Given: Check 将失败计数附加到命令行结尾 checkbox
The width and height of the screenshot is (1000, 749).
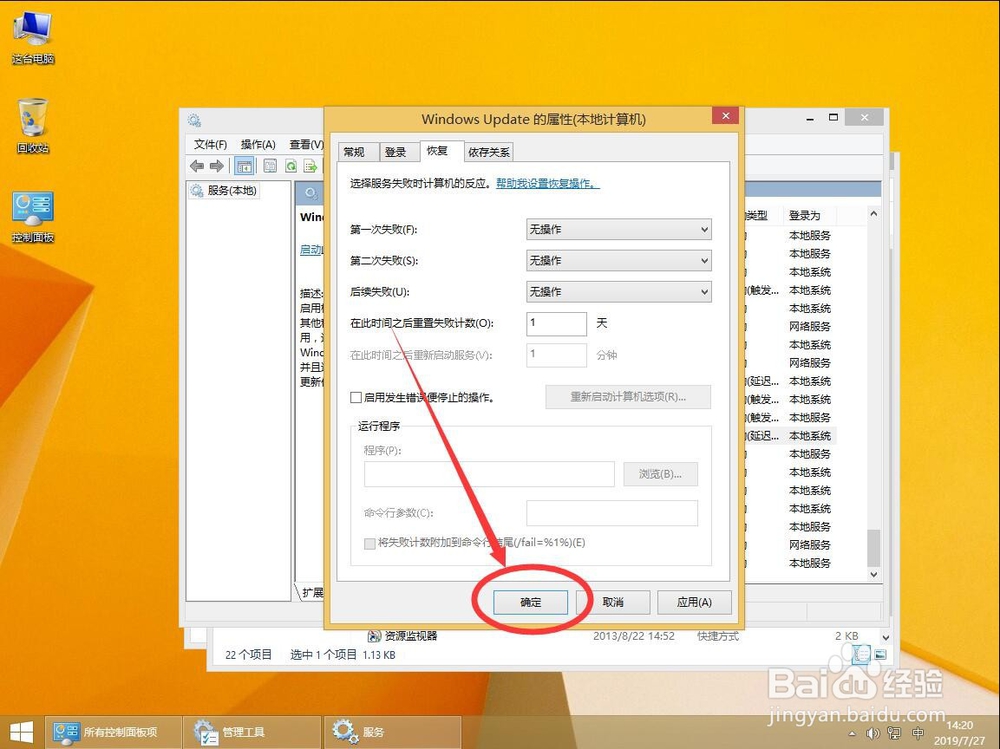Looking at the screenshot, I should [x=369, y=543].
